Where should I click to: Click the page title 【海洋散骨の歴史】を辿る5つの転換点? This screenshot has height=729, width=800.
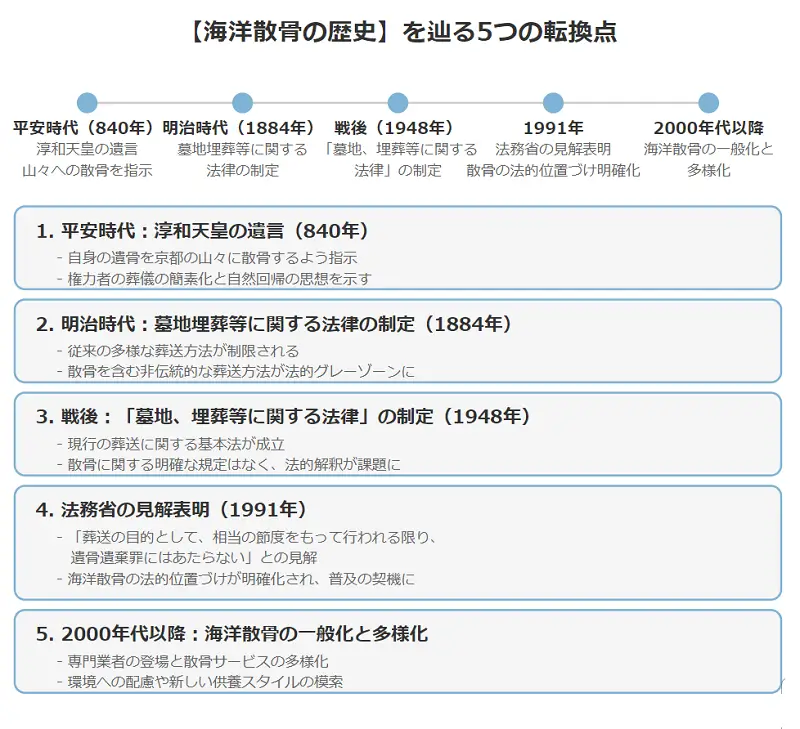tap(400, 32)
